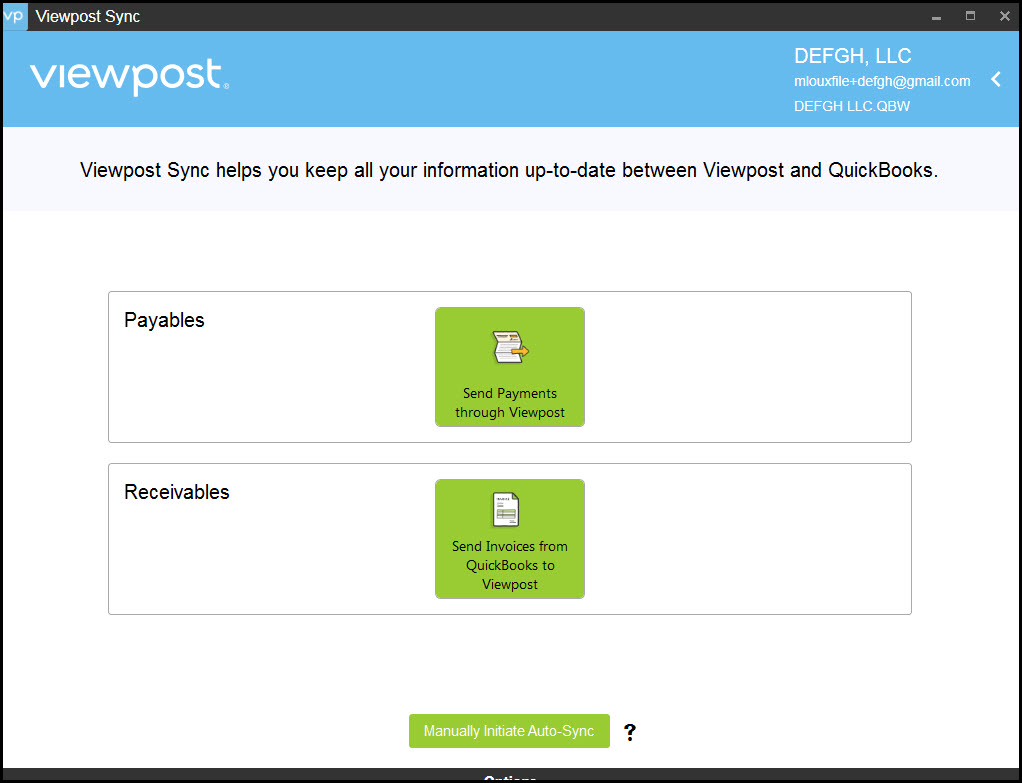This screenshot has height=783, width=1022.
Task: Click the VP app icon in title bar
Action: tap(14, 16)
